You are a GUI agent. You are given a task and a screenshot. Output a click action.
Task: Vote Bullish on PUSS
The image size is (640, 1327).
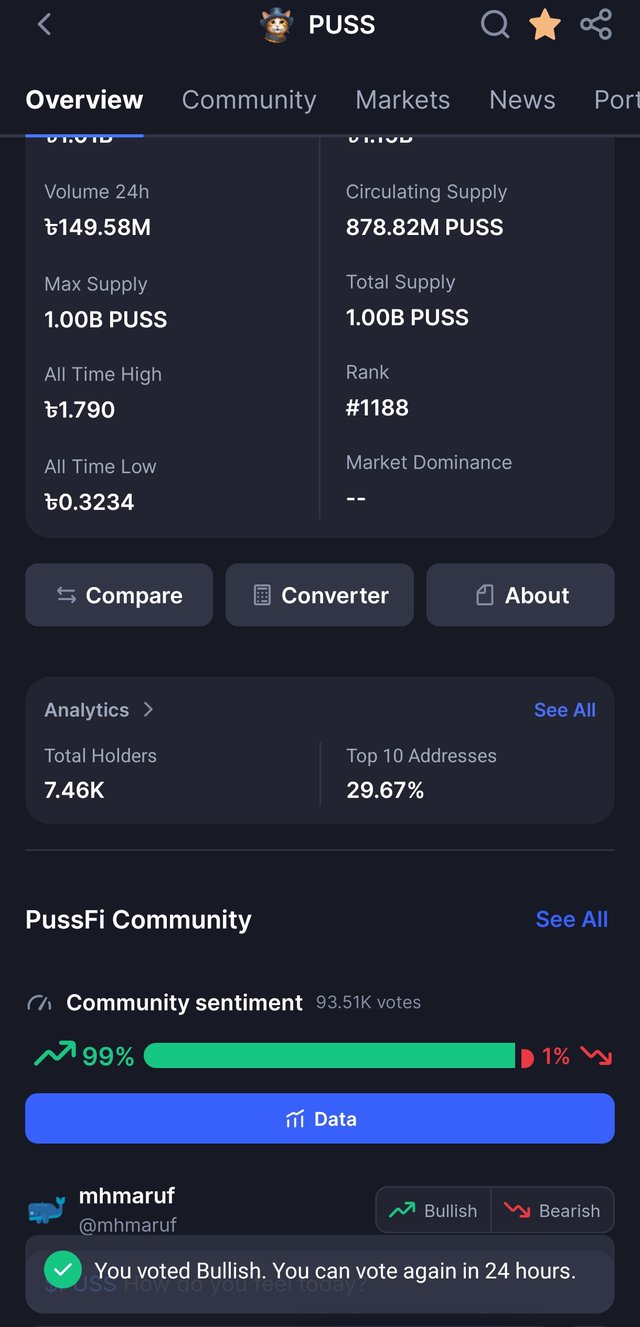click(x=434, y=1210)
